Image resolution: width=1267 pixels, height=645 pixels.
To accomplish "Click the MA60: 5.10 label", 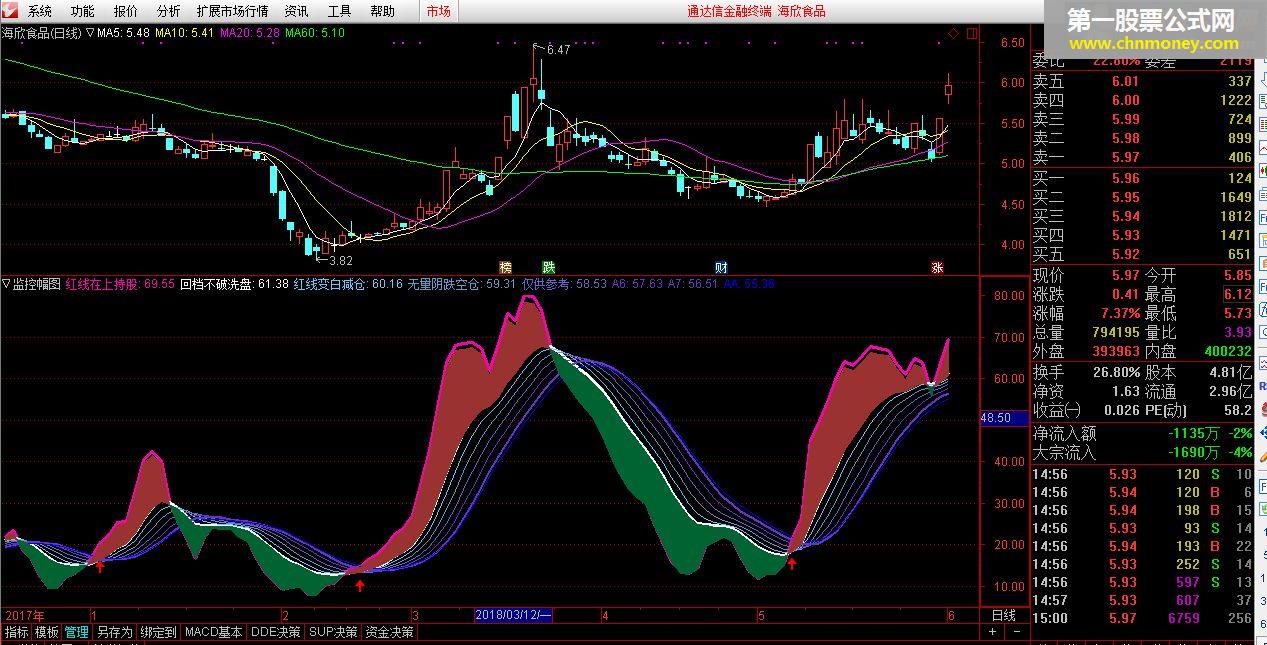I will click(315, 33).
